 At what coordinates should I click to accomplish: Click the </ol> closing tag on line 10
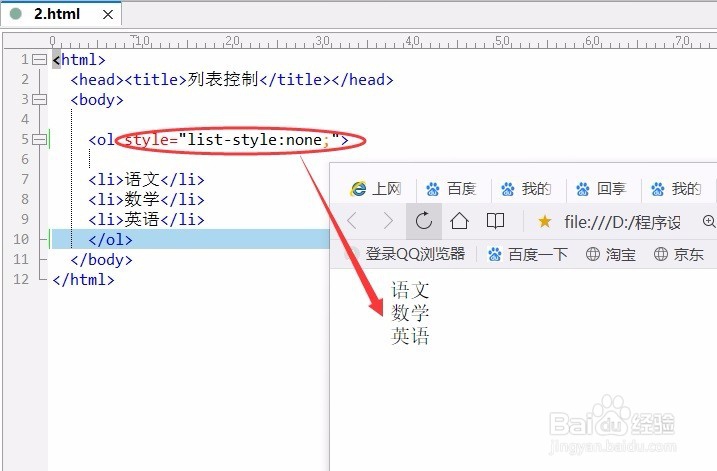[x=111, y=240]
